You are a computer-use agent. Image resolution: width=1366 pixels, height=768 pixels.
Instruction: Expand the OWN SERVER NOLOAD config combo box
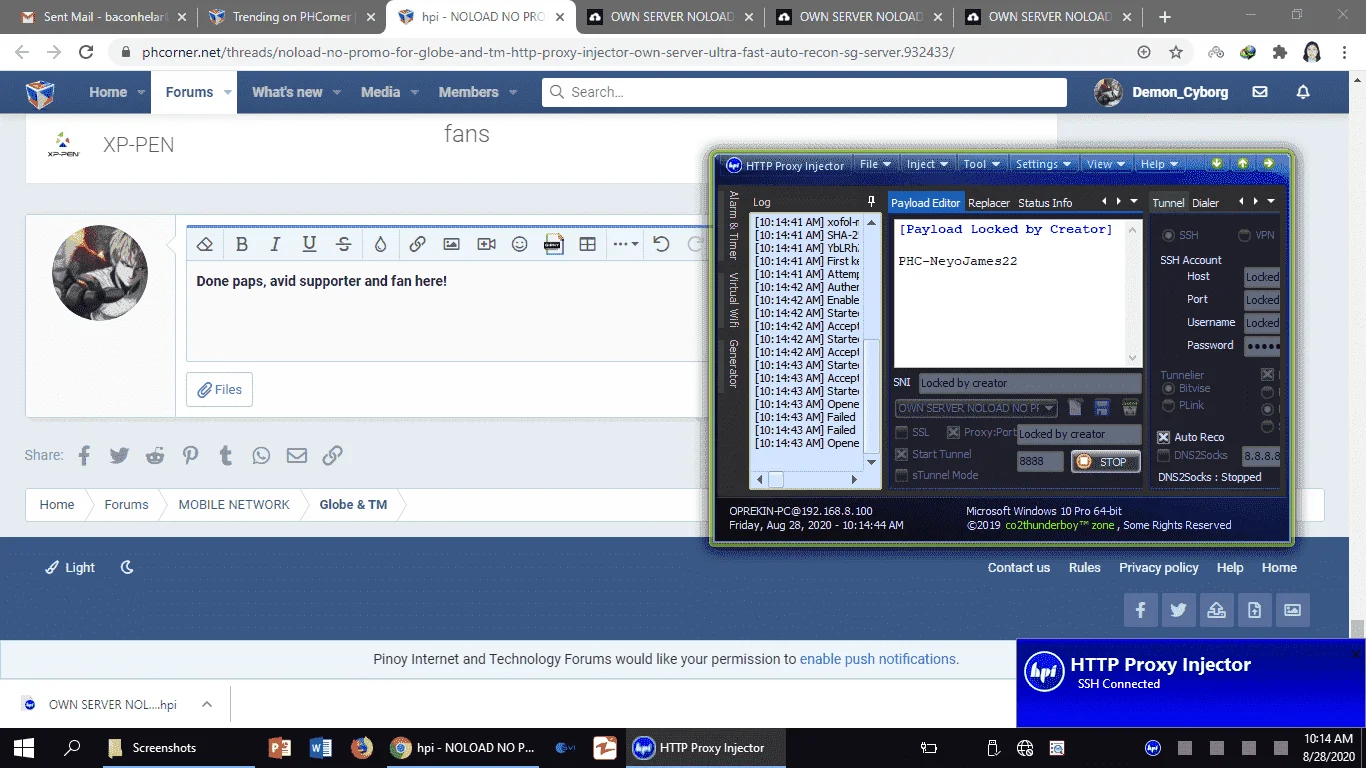1049,408
